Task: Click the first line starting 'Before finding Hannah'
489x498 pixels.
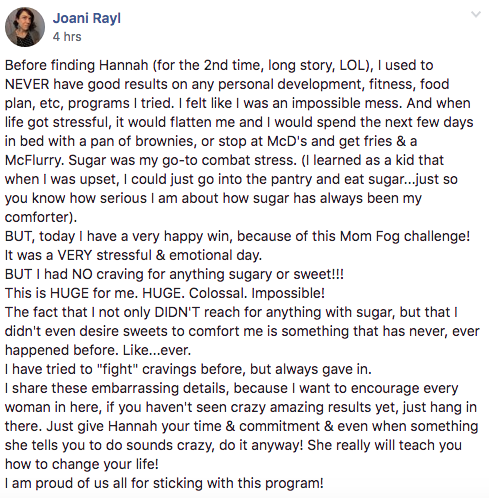Action: tap(219, 65)
